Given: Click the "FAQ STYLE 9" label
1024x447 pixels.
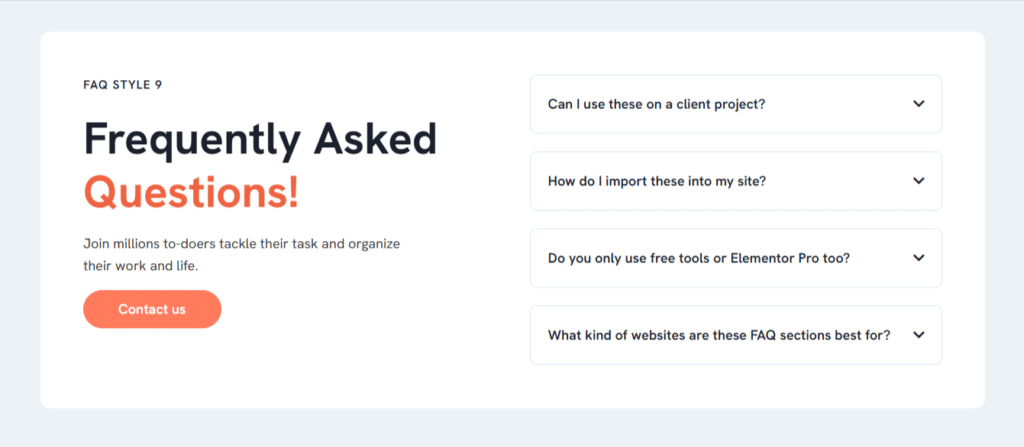Looking at the screenshot, I should tap(123, 84).
